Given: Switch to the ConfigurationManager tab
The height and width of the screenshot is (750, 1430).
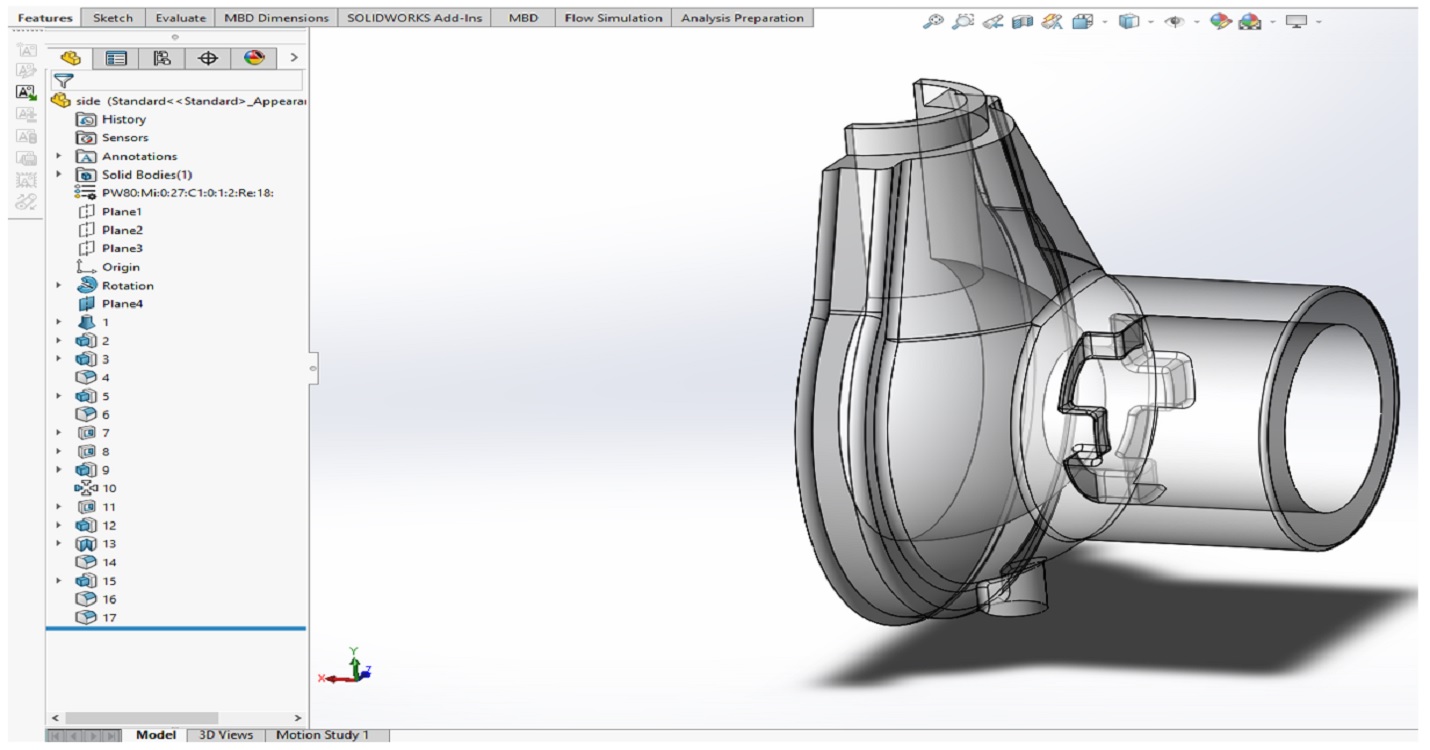Looking at the screenshot, I should click(162, 58).
